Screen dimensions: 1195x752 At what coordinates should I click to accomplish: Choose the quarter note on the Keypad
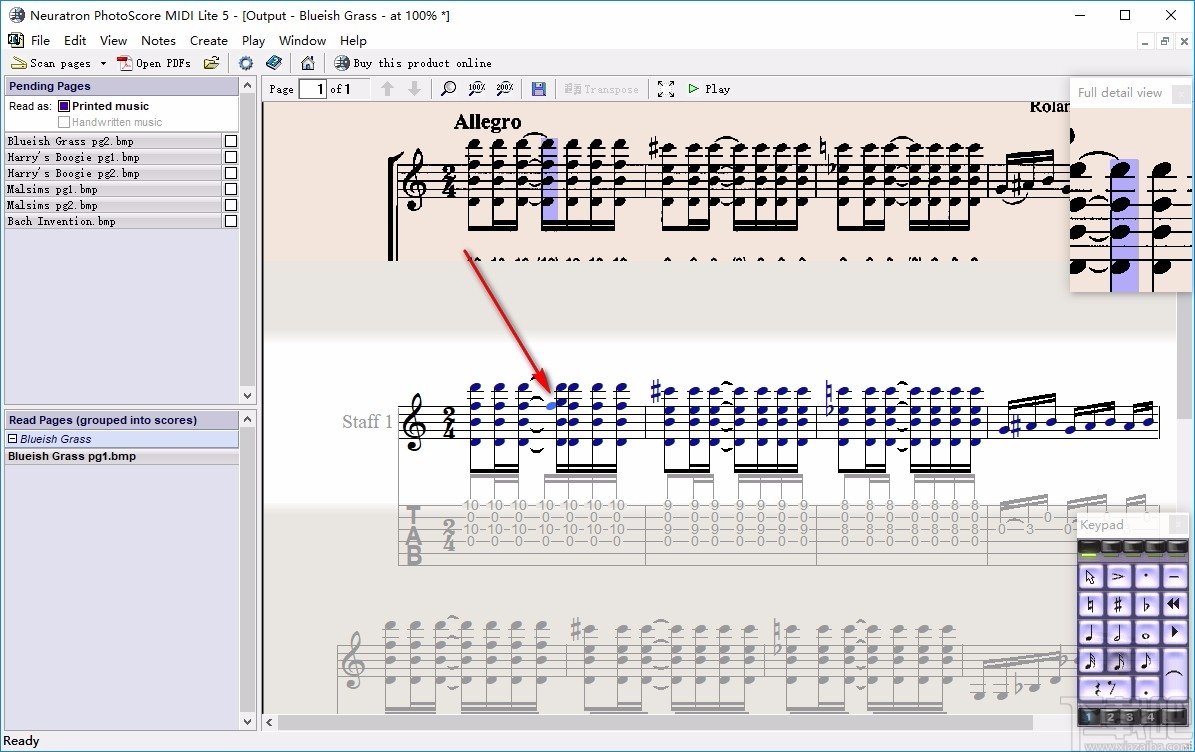[x=1091, y=634]
